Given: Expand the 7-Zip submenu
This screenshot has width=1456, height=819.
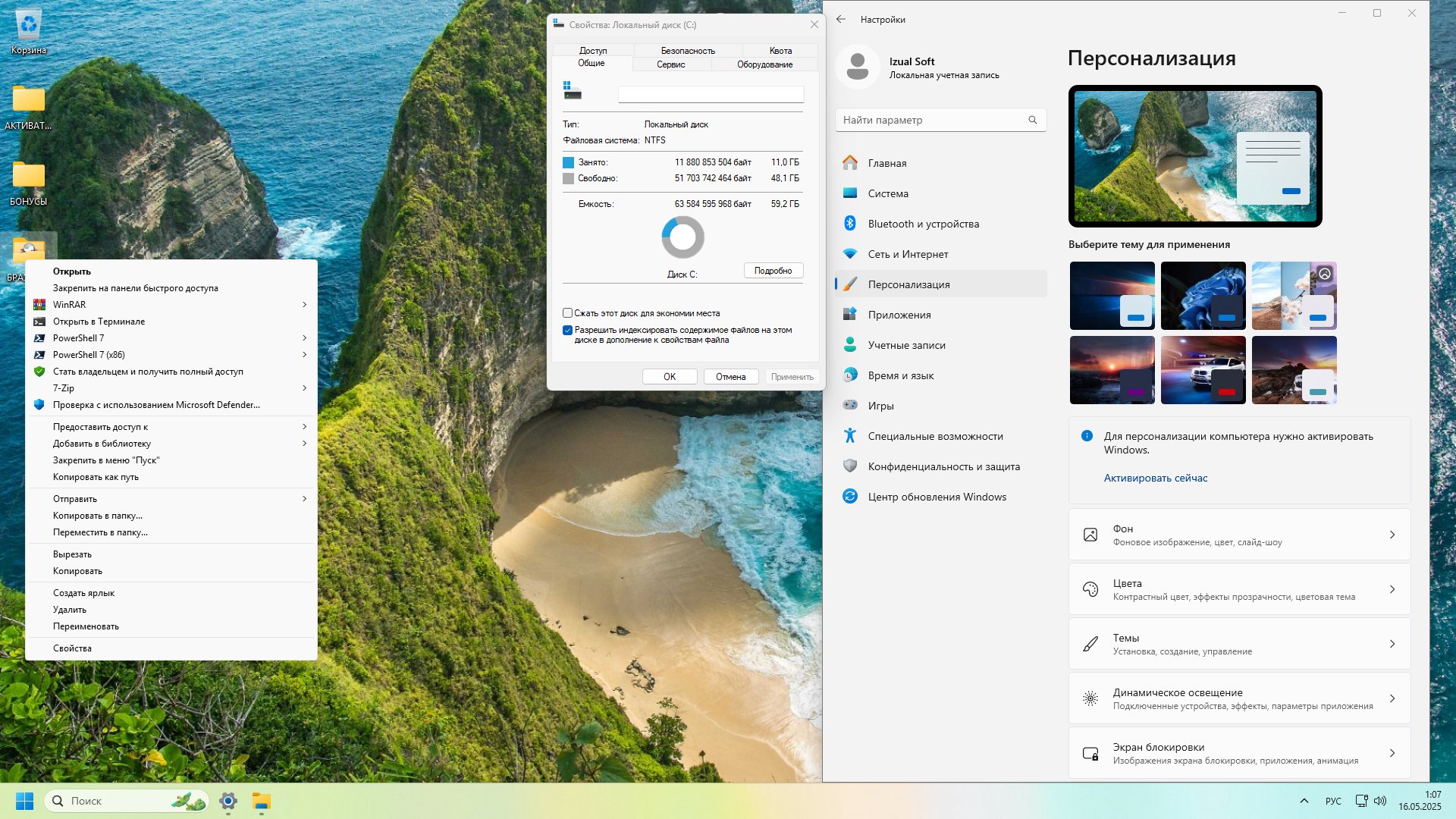Looking at the screenshot, I should click(x=305, y=388).
